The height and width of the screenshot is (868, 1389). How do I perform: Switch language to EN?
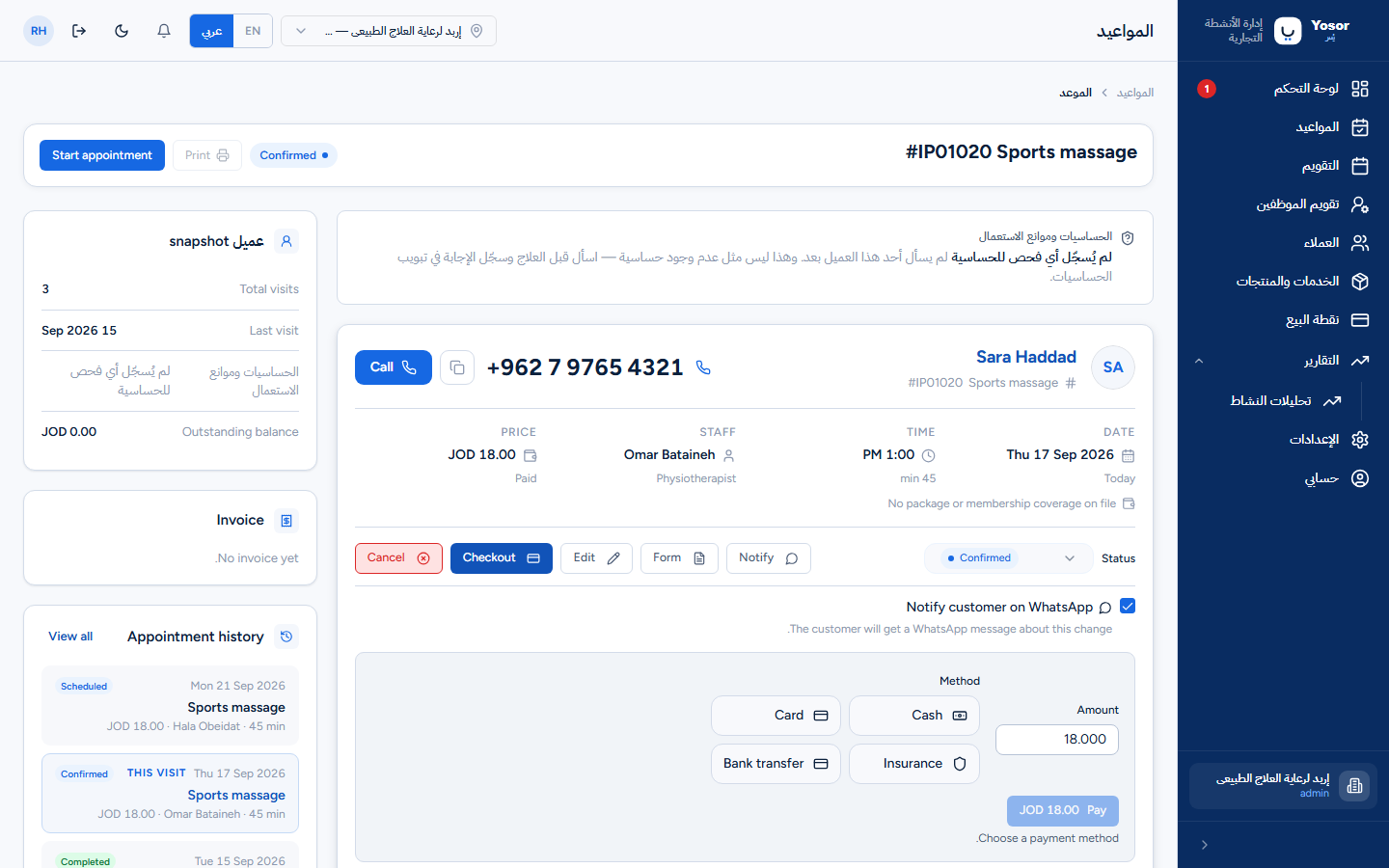253,31
